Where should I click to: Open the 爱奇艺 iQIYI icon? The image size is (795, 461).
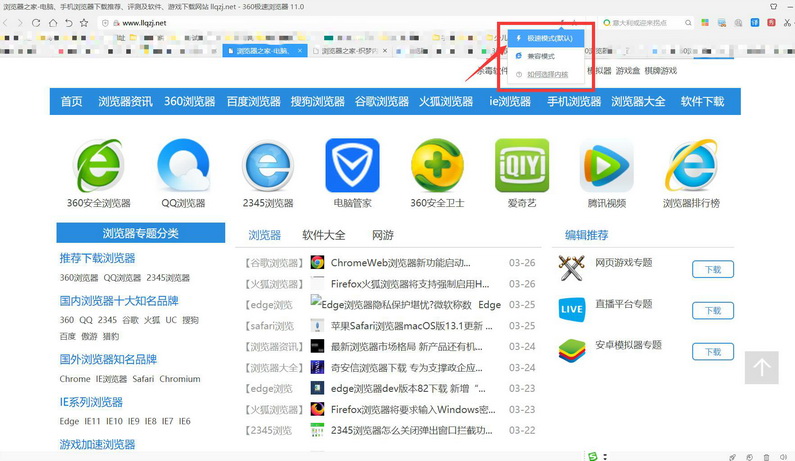click(x=522, y=165)
